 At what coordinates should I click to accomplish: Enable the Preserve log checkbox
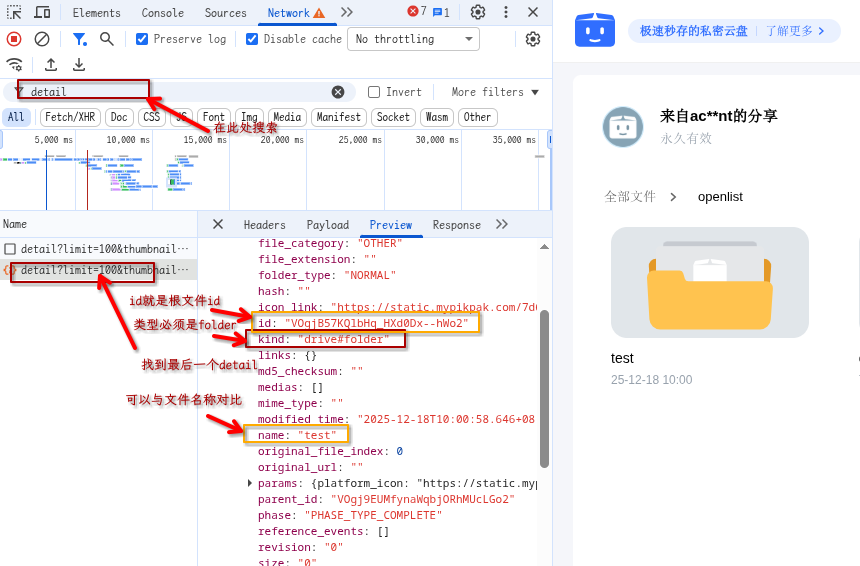tap(142, 39)
